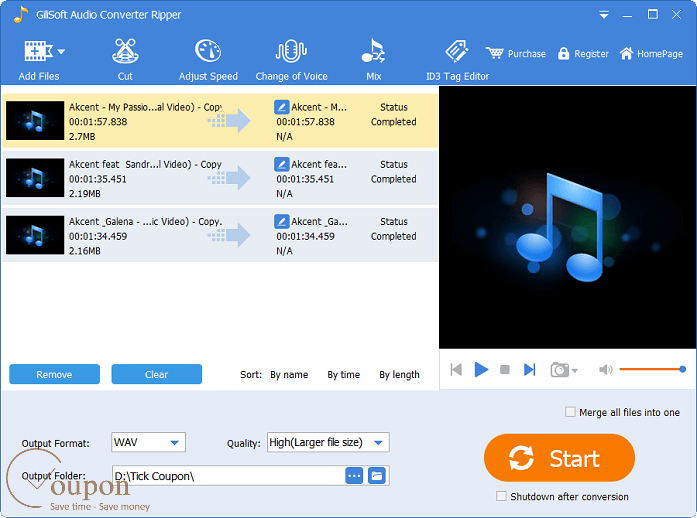This screenshot has height=518, width=697.
Task: Click conversion arrow in Akcent _Galena row
Action: 229,235
